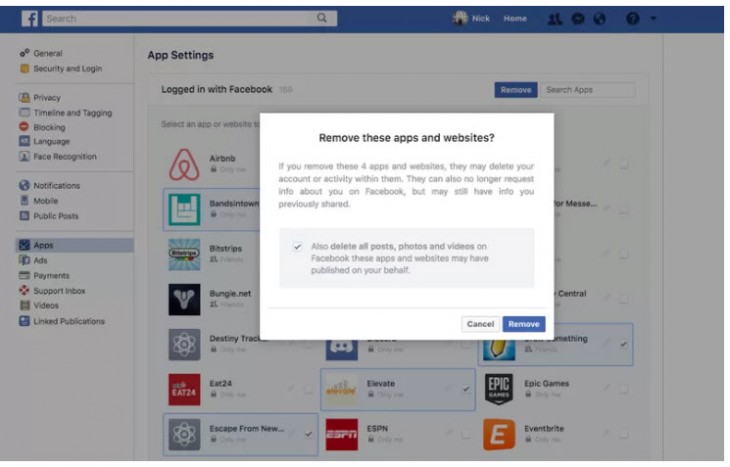730x467 pixels.
Task: Click the Airbnb app logo
Action: 184,164
